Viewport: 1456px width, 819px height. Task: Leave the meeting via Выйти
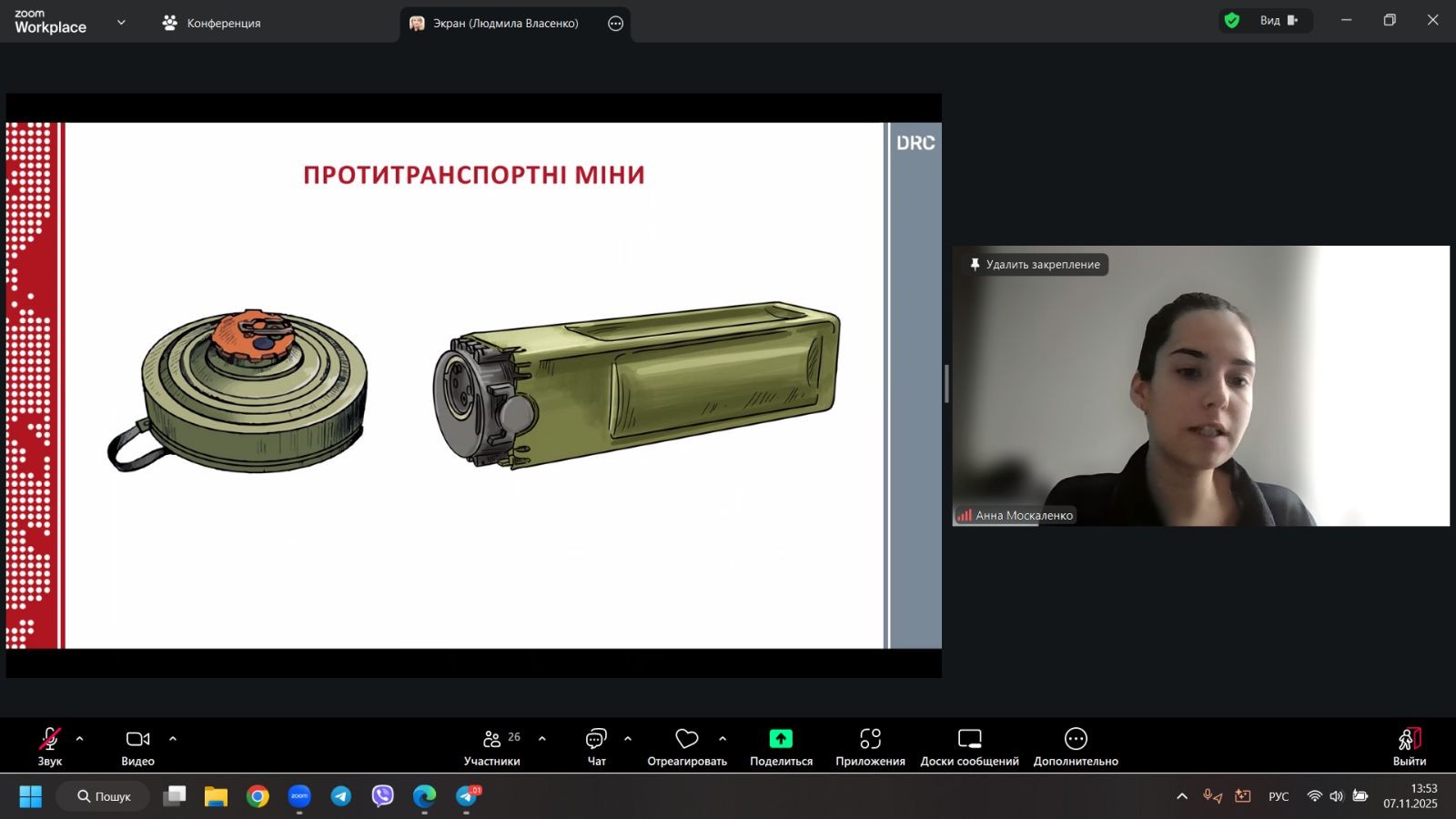[1409, 746]
